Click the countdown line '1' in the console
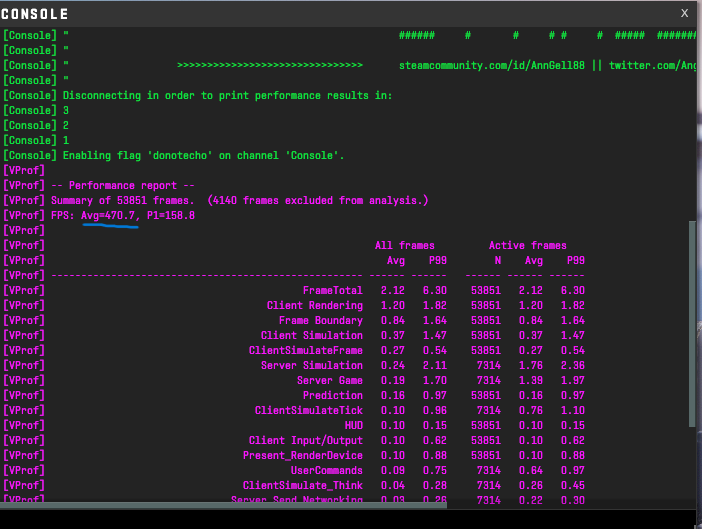Image resolution: width=702 pixels, height=529 pixels. point(66,140)
